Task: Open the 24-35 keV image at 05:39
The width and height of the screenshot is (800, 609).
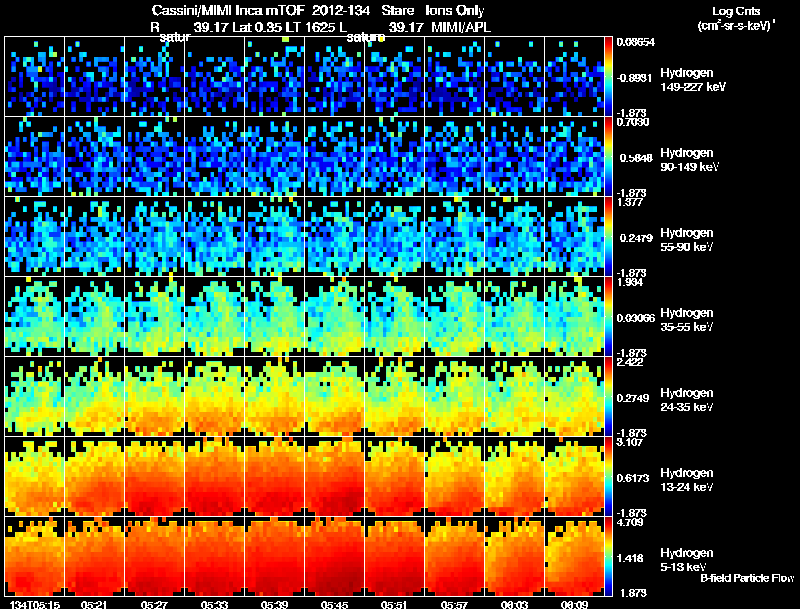Action: click(274, 396)
